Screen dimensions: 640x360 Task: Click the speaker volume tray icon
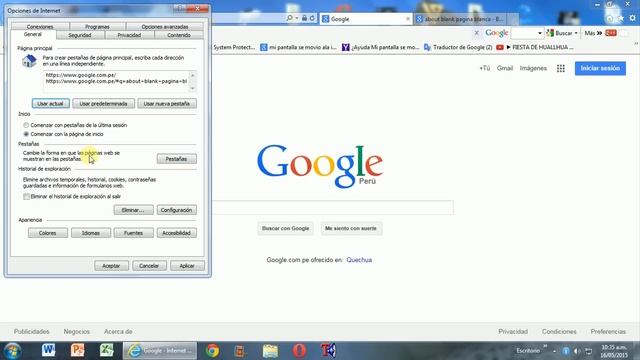pos(577,351)
